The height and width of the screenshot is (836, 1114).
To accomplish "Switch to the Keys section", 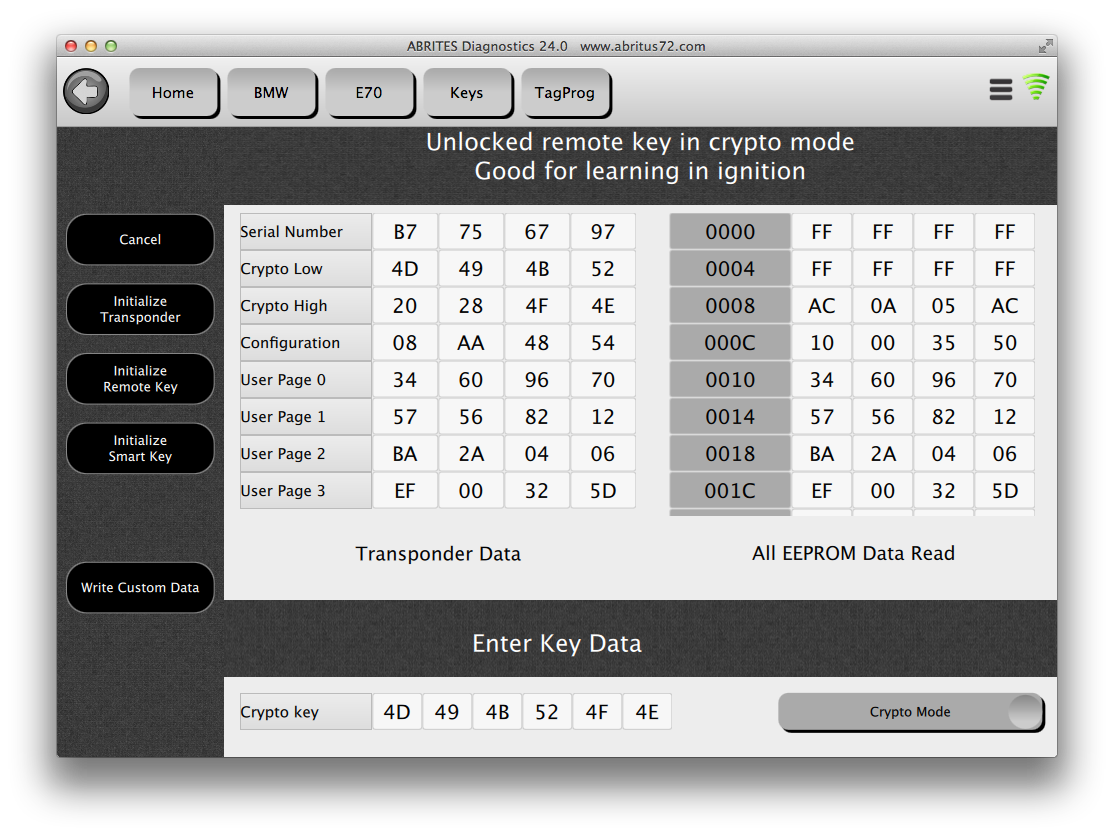I will 466,93.
